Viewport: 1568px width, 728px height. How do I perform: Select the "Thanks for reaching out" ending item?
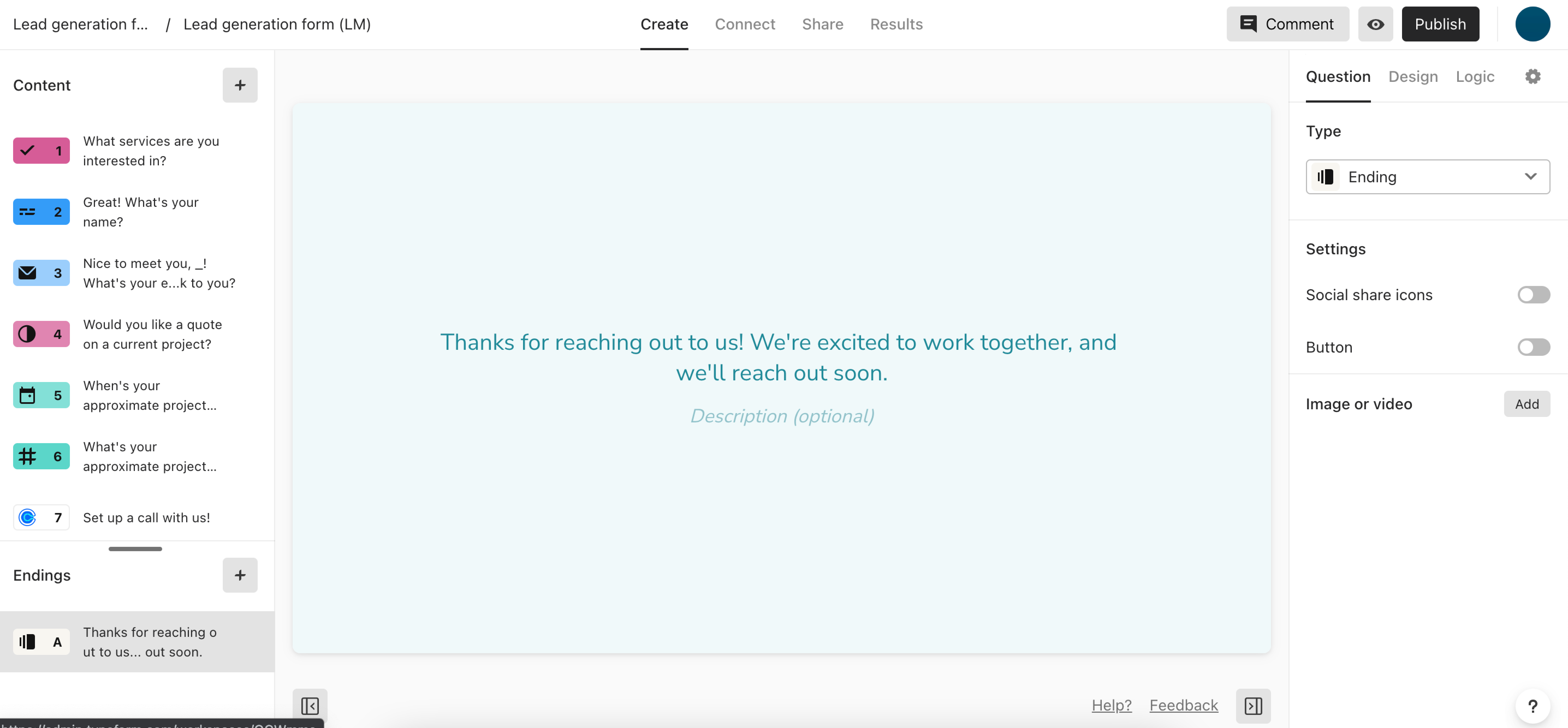coord(137,642)
